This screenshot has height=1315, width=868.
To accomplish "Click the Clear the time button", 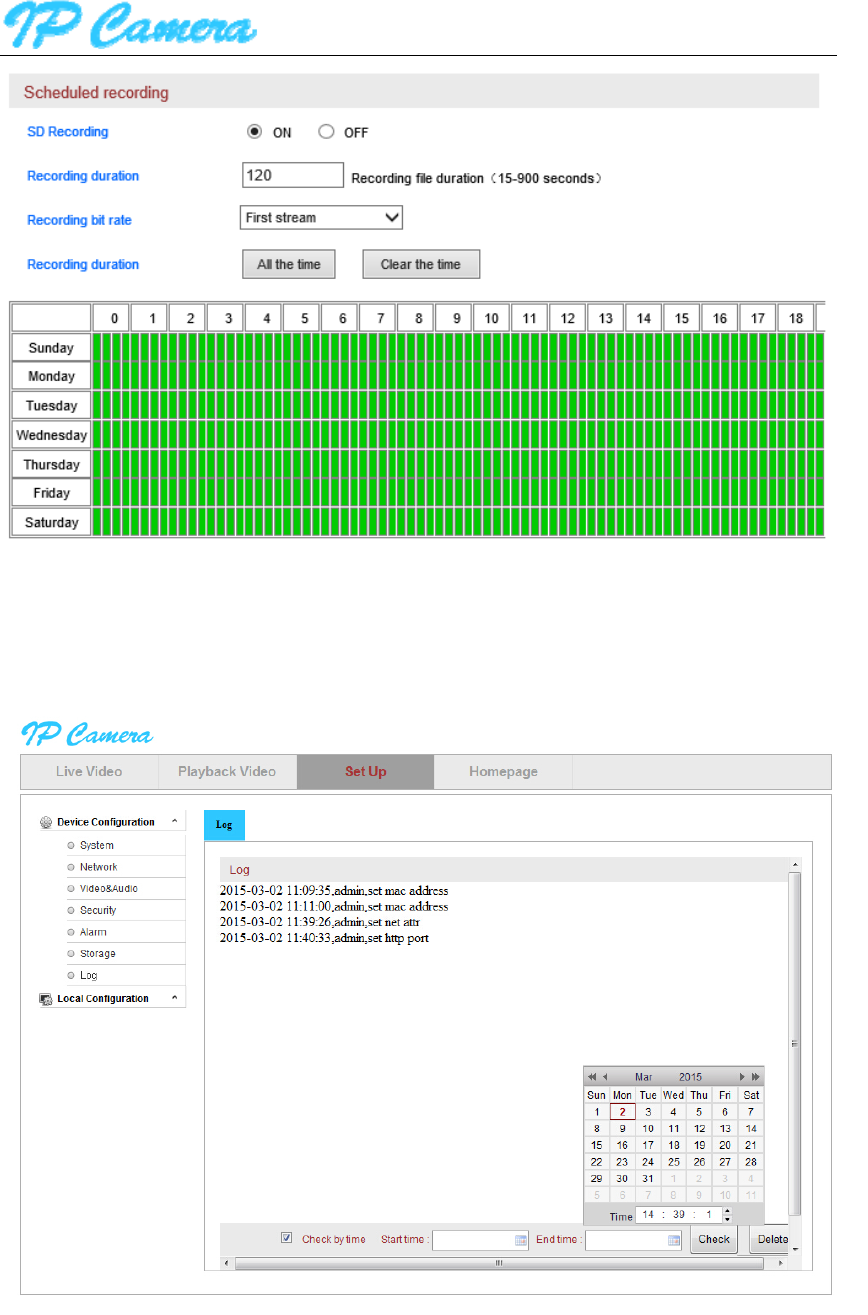I will [421, 264].
